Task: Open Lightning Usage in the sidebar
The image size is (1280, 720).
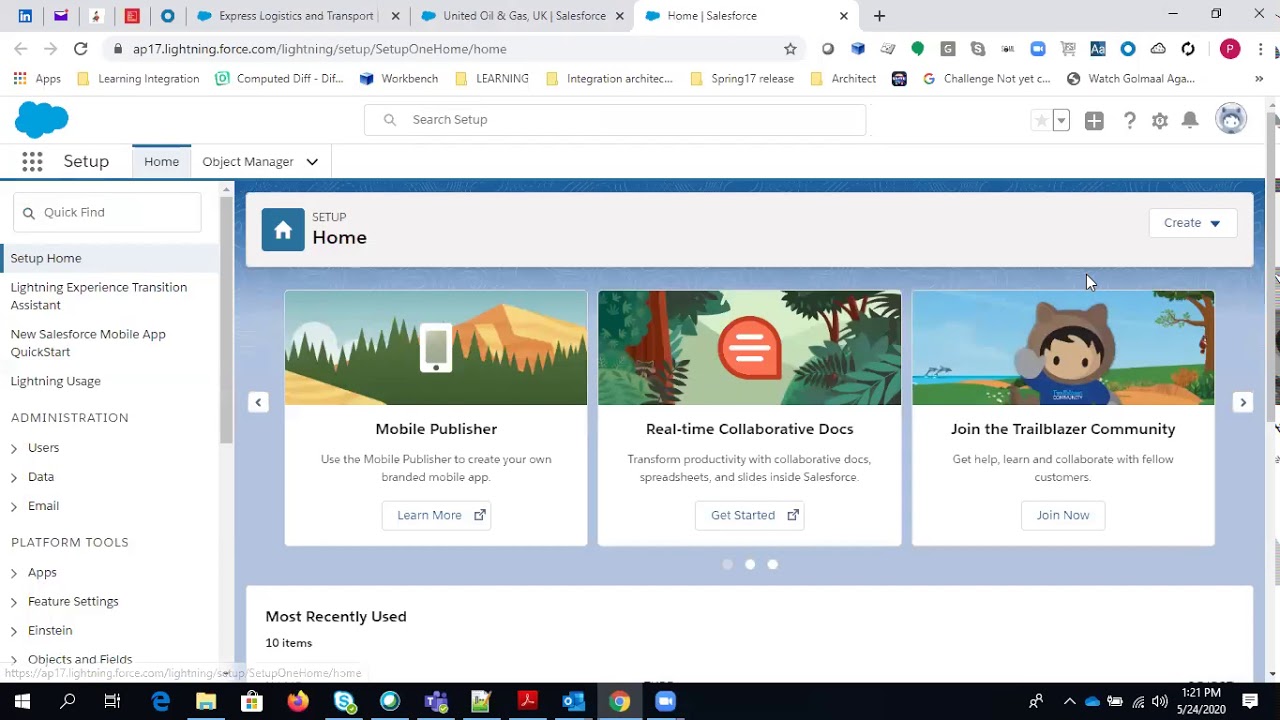Action: (x=56, y=381)
